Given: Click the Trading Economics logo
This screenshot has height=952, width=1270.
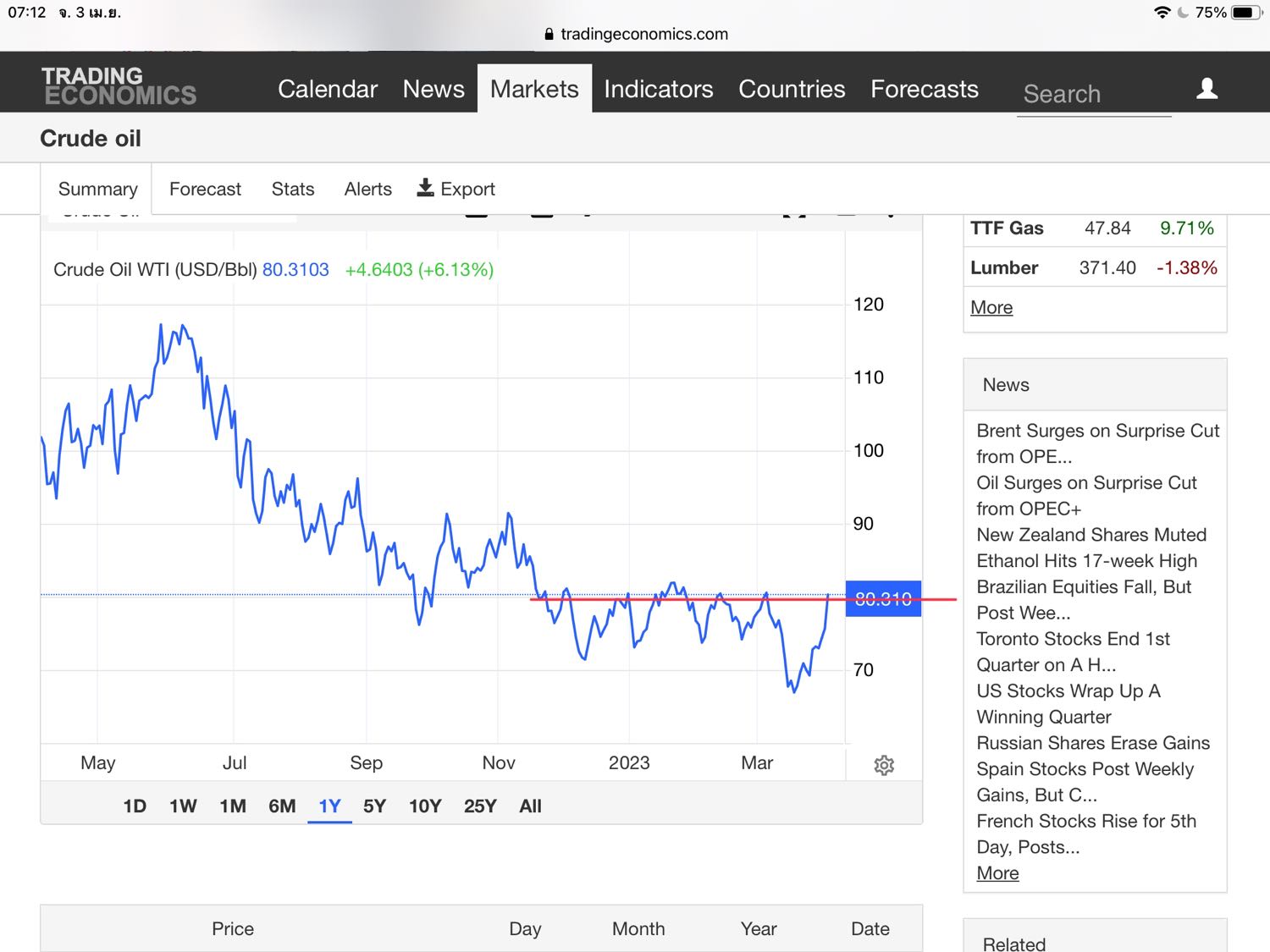Looking at the screenshot, I should [x=119, y=86].
